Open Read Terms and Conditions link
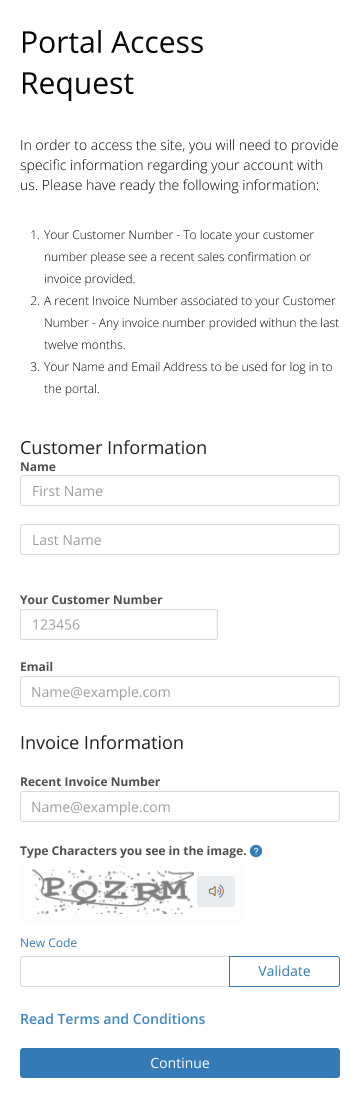Viewport: 360px width, 1114px height. (112, 1019)
